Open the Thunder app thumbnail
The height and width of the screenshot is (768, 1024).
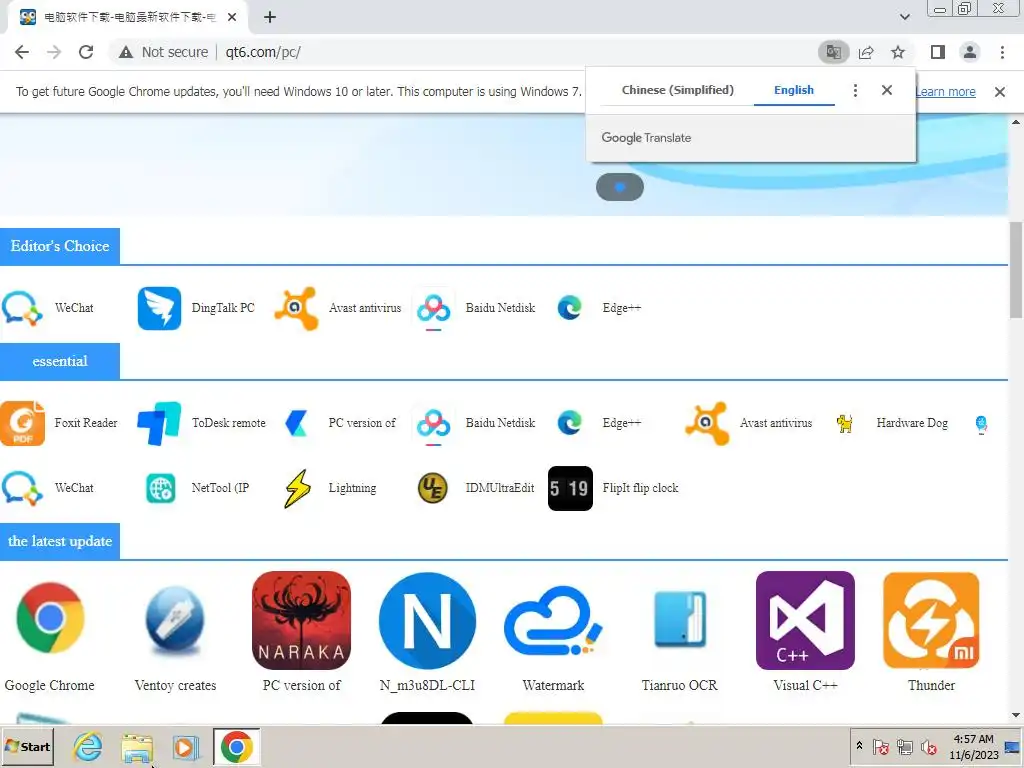[x=931, y=620]
